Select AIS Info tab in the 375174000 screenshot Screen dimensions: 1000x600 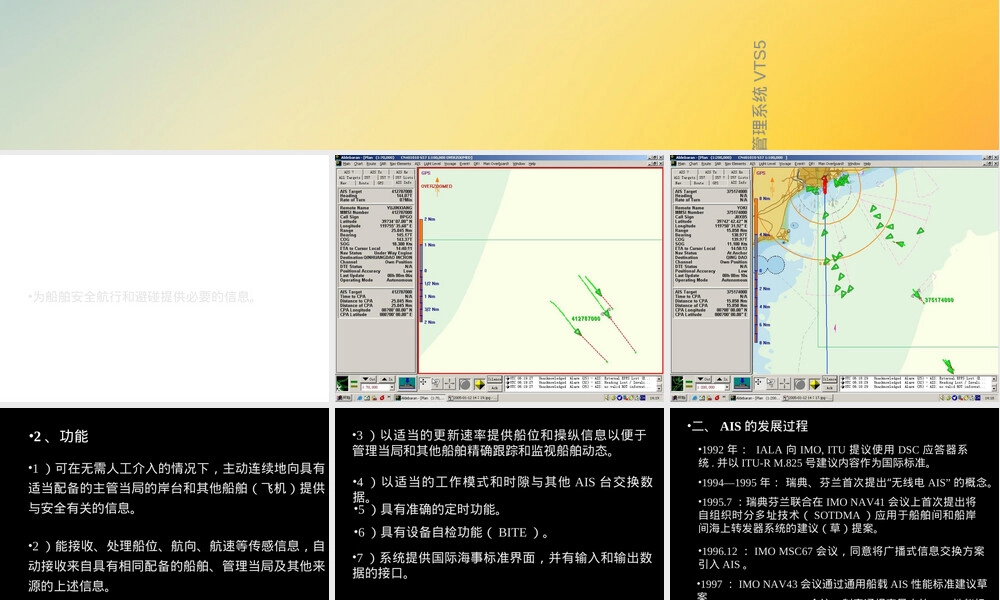coord(739,182)
